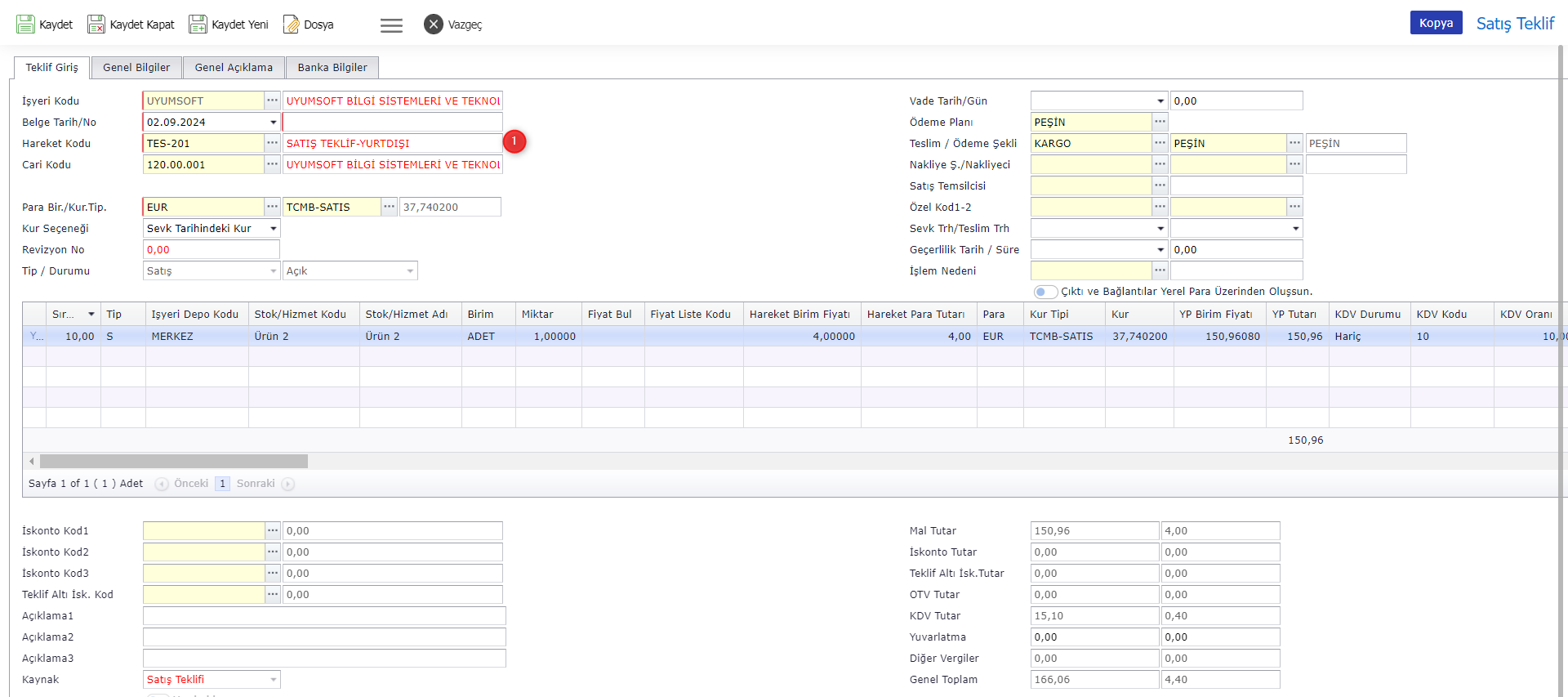
Task: Click the Açıklama1 input field
Action: pyautogui.click(x=324, y=615)
